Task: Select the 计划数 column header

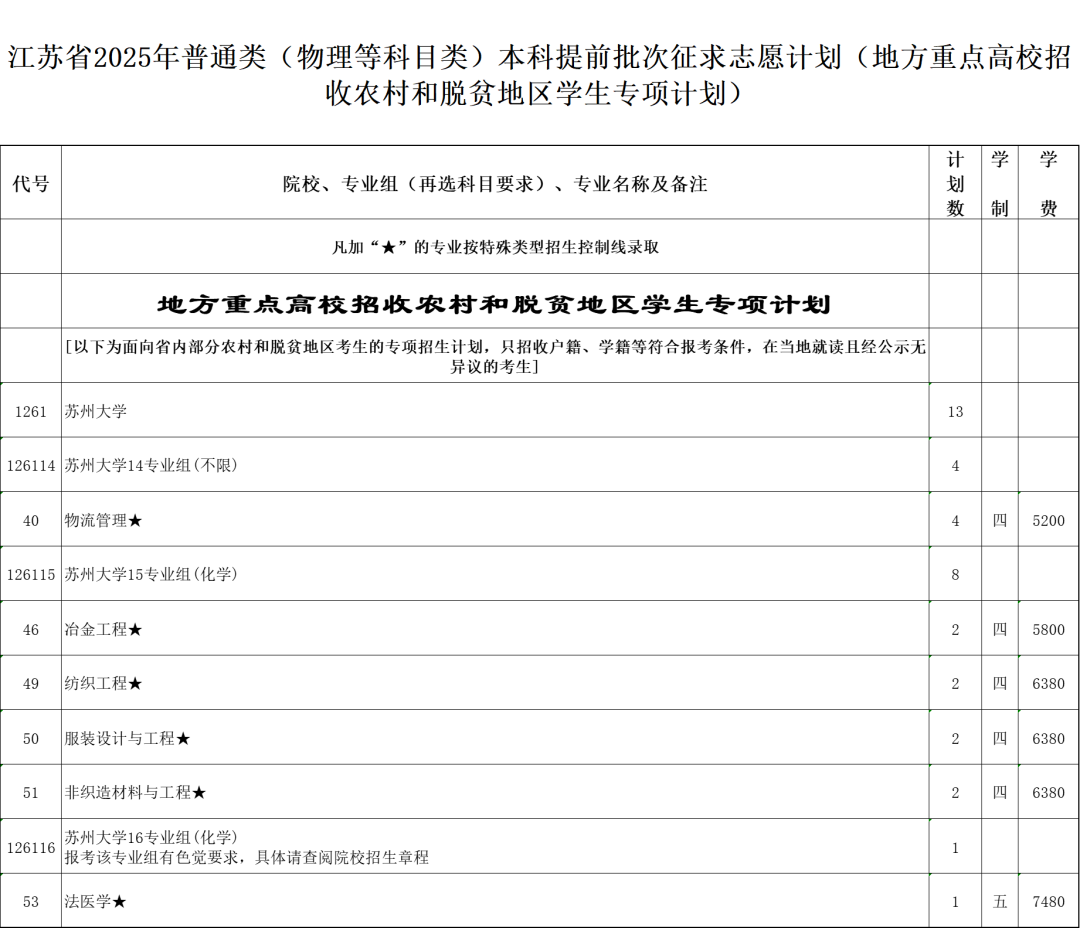Action: pos(955,183)
